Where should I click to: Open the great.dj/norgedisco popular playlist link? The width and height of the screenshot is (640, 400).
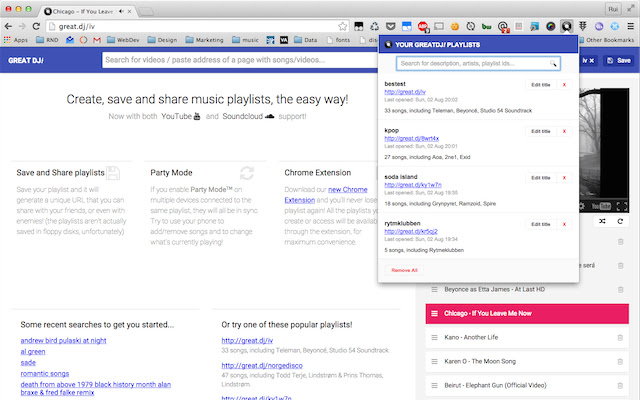click(x=262, y=365)
